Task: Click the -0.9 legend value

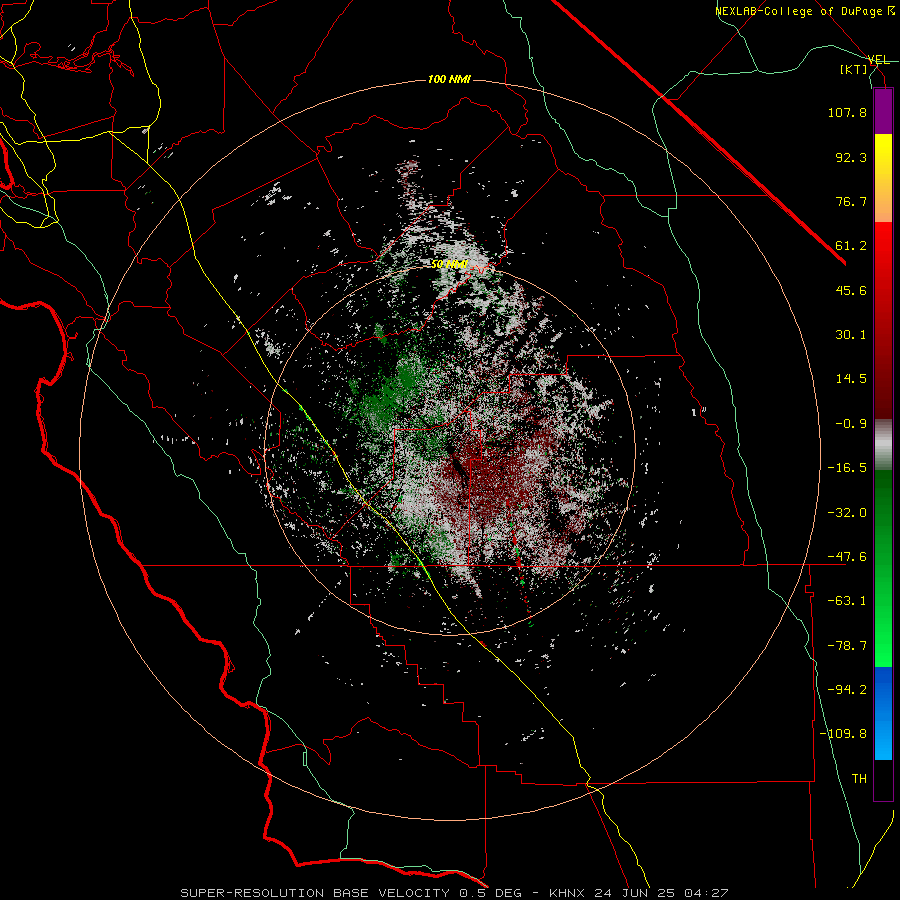Action: click(851, 424)
